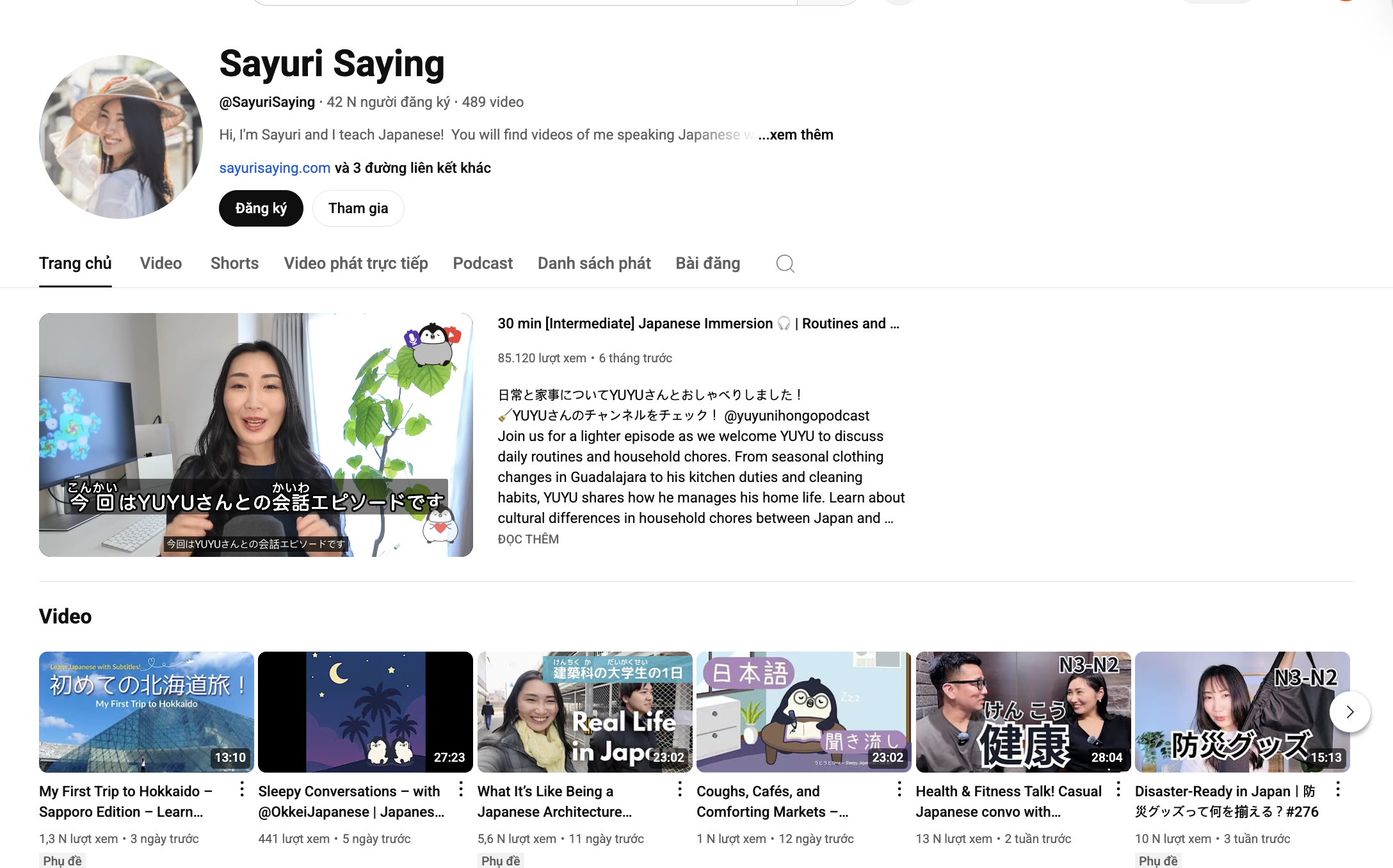Image resolution: width=1393 pixels, height=868 pixels.
Task: Open more options for Disaster-Ready in Japan video
Action: [1338, 789]
